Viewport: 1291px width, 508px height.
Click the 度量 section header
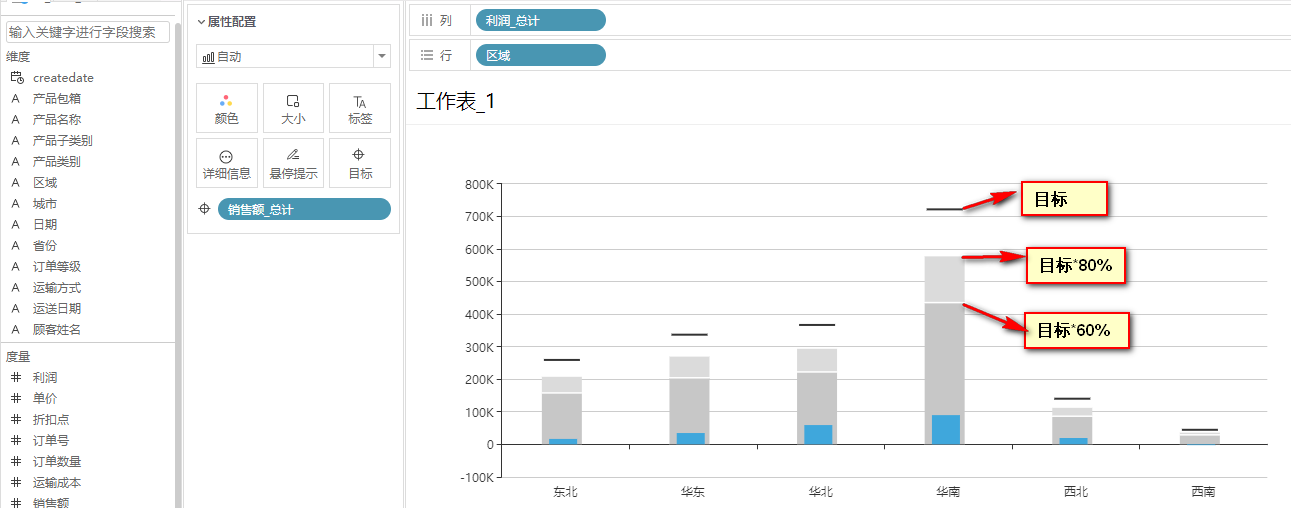coord(17,356)
